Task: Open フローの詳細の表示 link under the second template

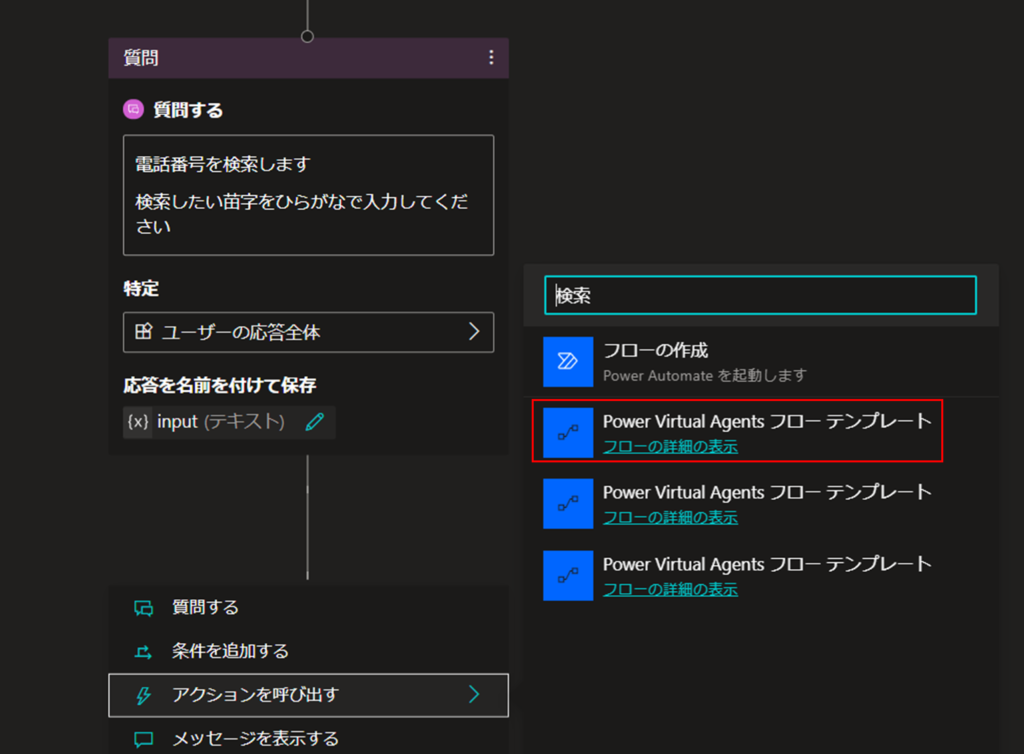Action: tap(670, 518)
